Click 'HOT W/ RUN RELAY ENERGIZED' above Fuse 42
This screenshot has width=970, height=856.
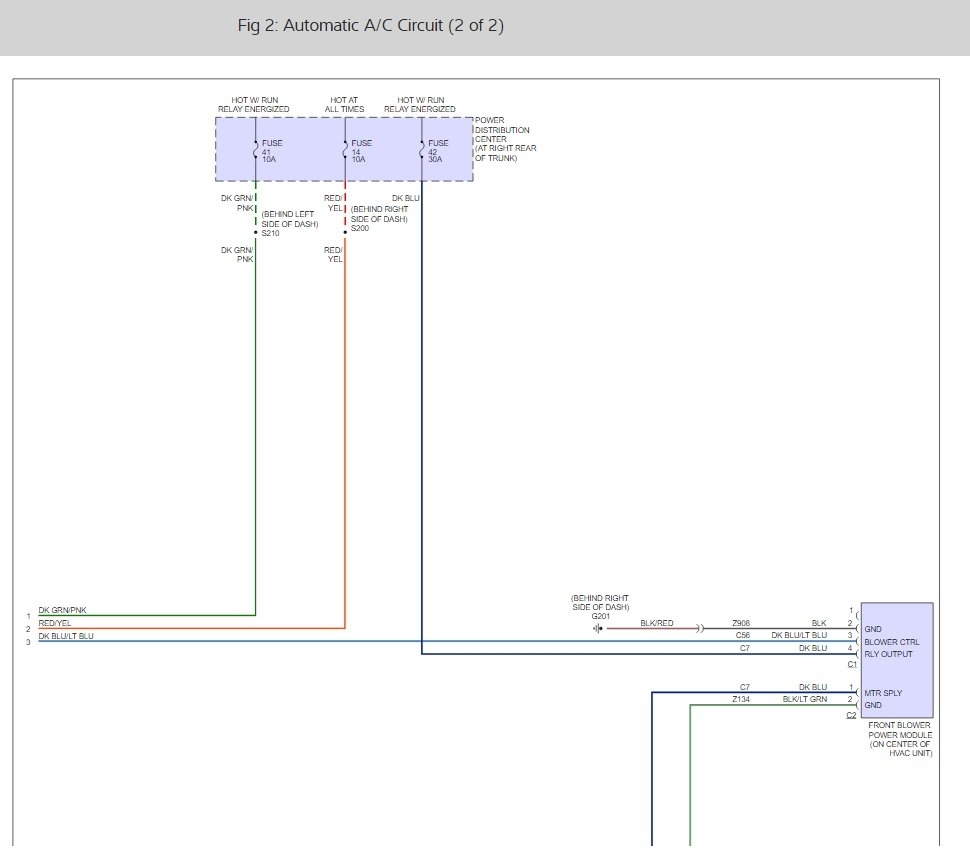pos(420,105)
